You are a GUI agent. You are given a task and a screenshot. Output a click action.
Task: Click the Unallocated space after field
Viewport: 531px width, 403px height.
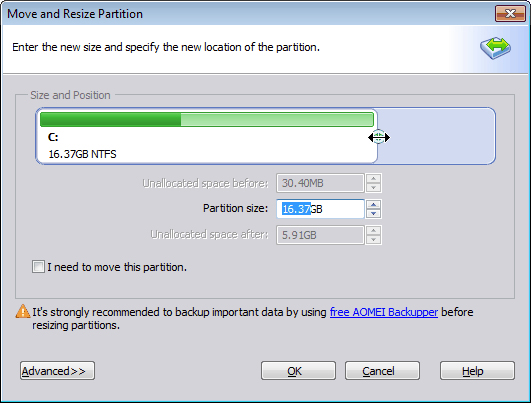tap(320, 235)
